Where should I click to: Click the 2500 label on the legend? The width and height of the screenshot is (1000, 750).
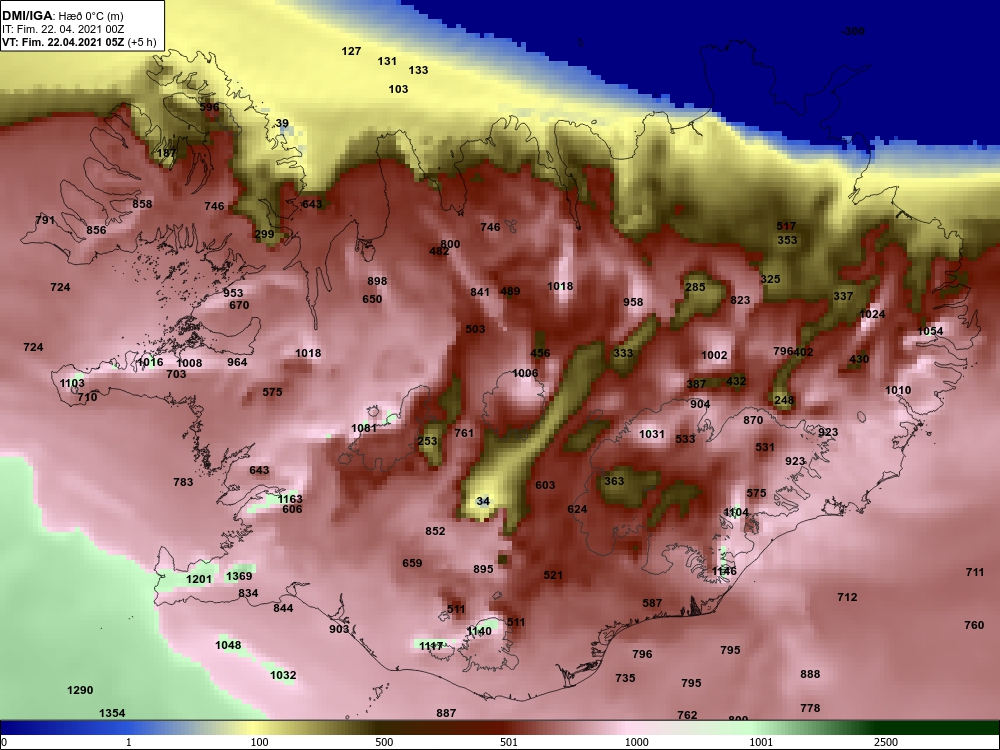pyautogui.click(x=885, y=742)
